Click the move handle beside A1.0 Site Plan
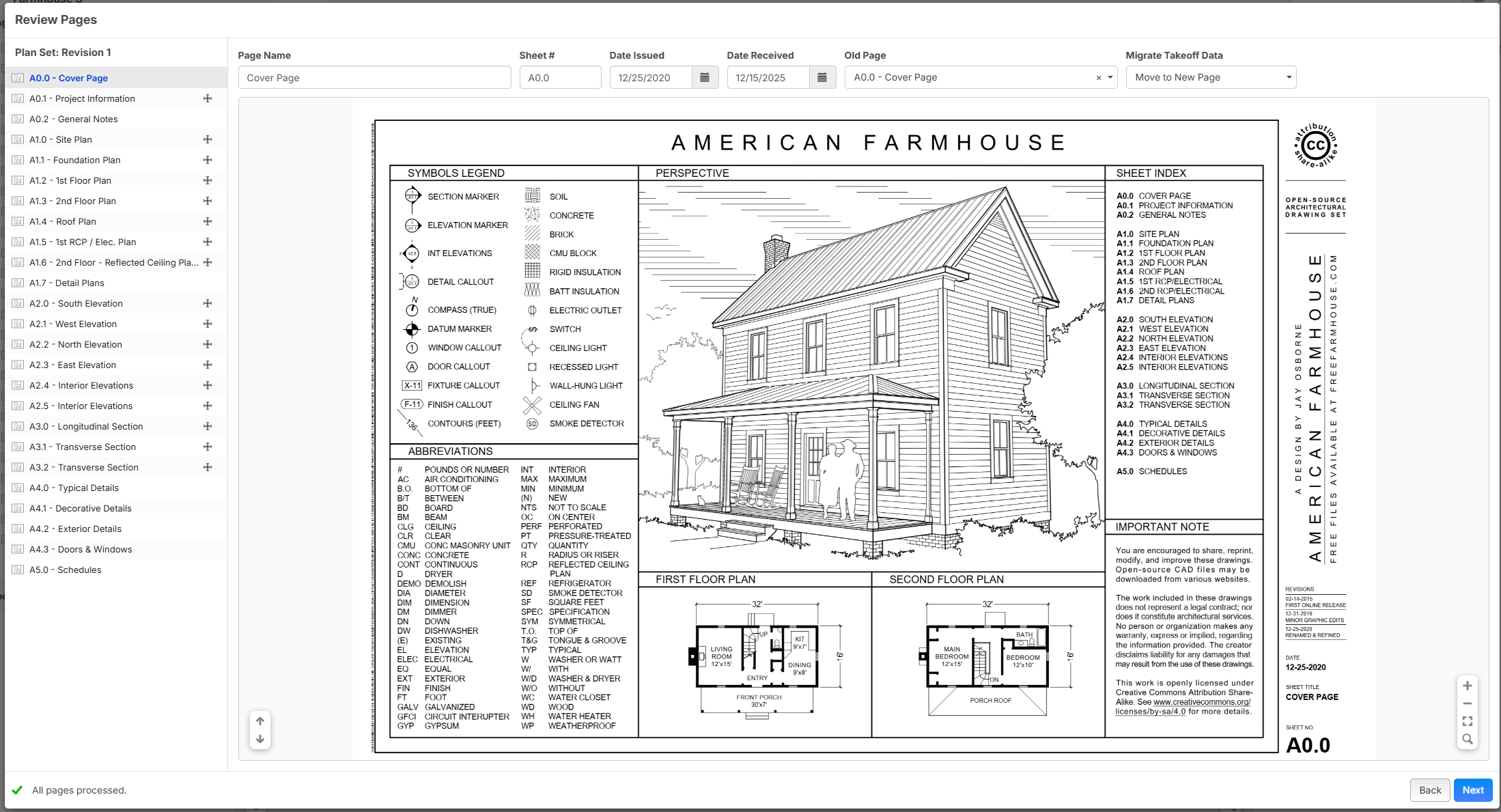The image size is (1501, 812). (208, 139)
